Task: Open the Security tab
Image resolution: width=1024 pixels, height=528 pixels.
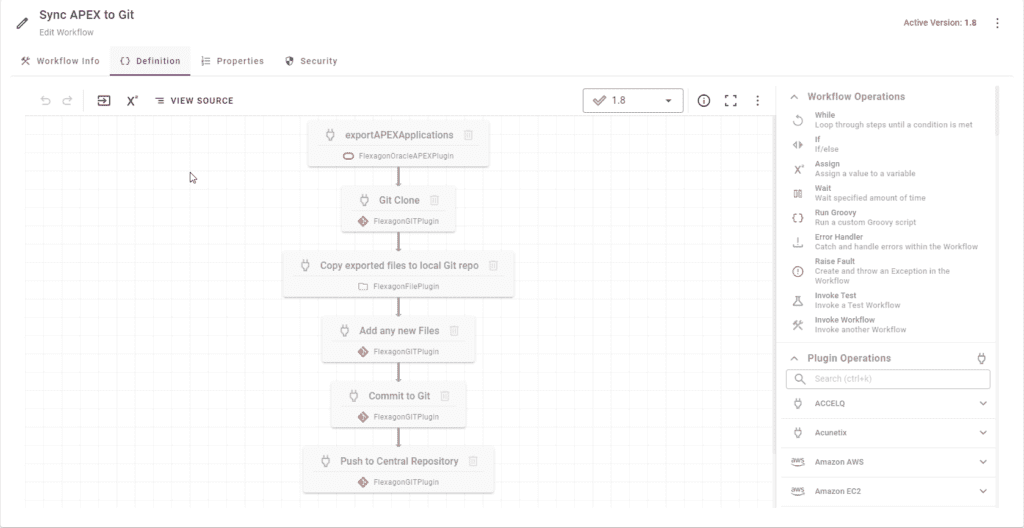Action: 311,61
